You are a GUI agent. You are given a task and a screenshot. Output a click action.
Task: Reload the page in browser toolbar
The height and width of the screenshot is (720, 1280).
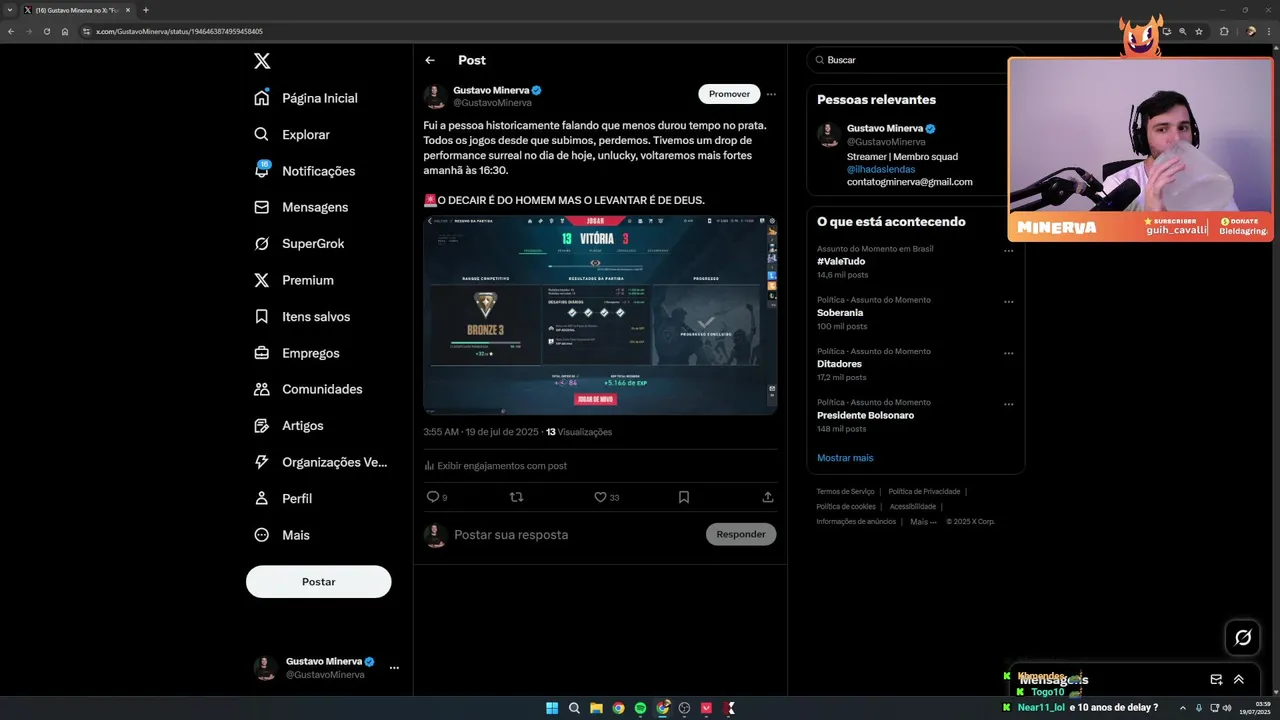point(46,32)
